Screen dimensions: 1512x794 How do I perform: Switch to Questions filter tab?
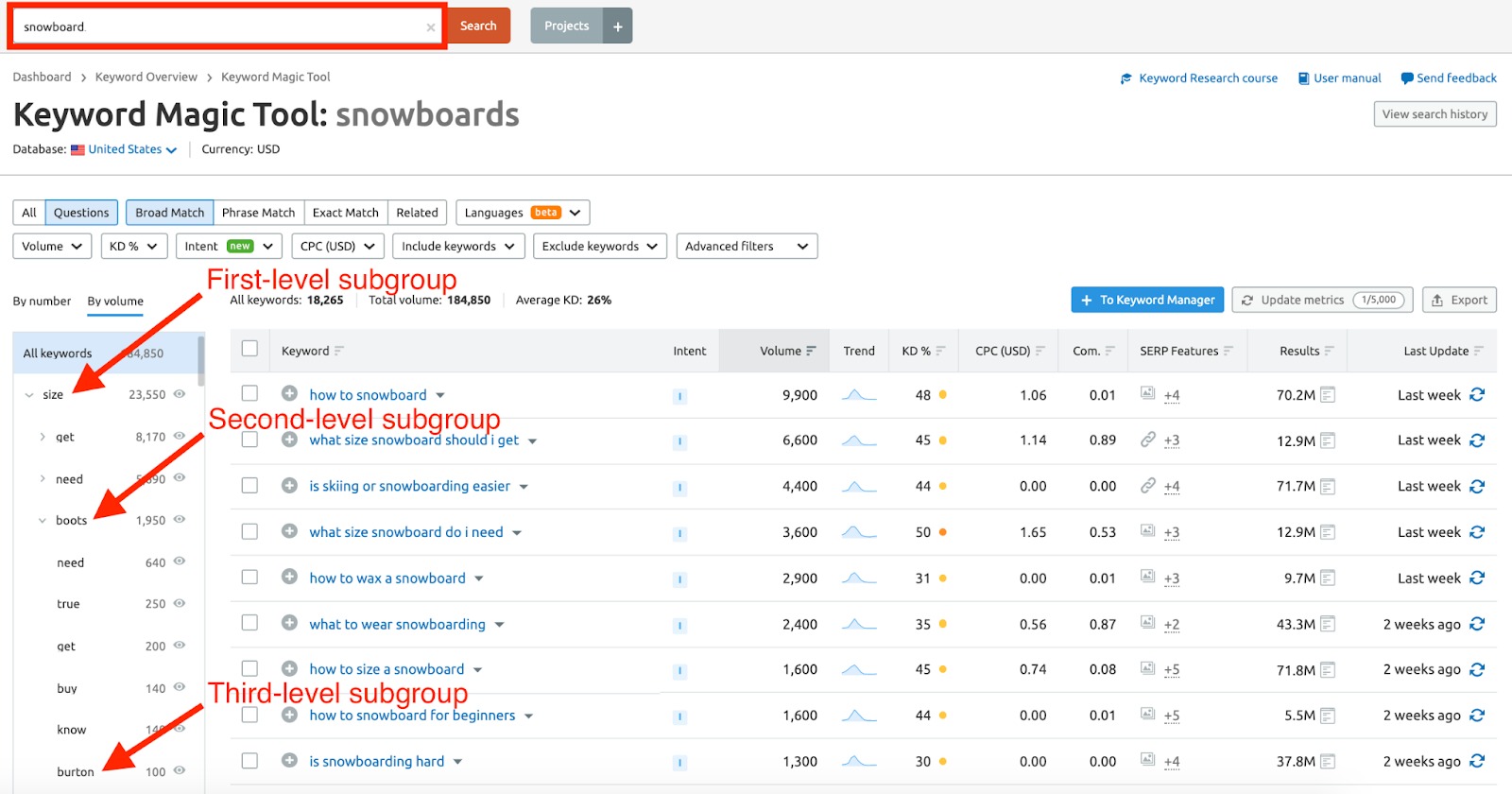pos(81,213)
